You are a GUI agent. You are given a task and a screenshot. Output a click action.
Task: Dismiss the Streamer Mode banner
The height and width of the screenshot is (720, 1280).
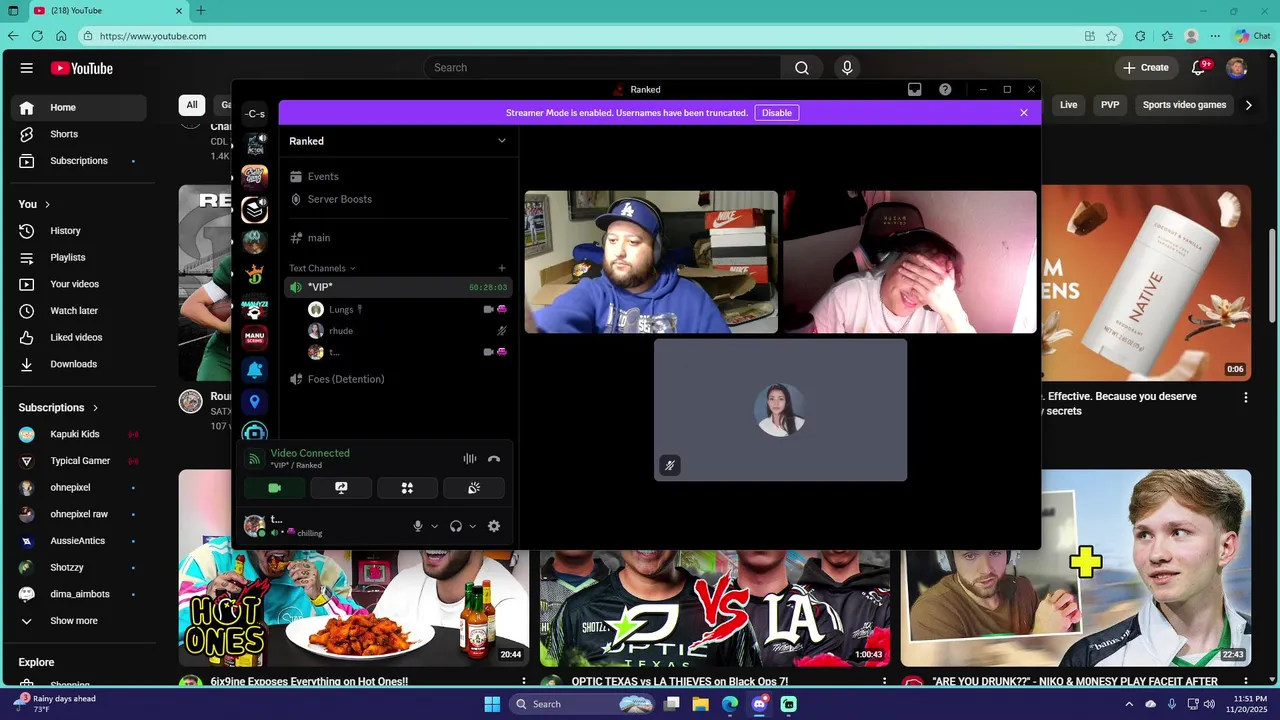pos(1024,113)
